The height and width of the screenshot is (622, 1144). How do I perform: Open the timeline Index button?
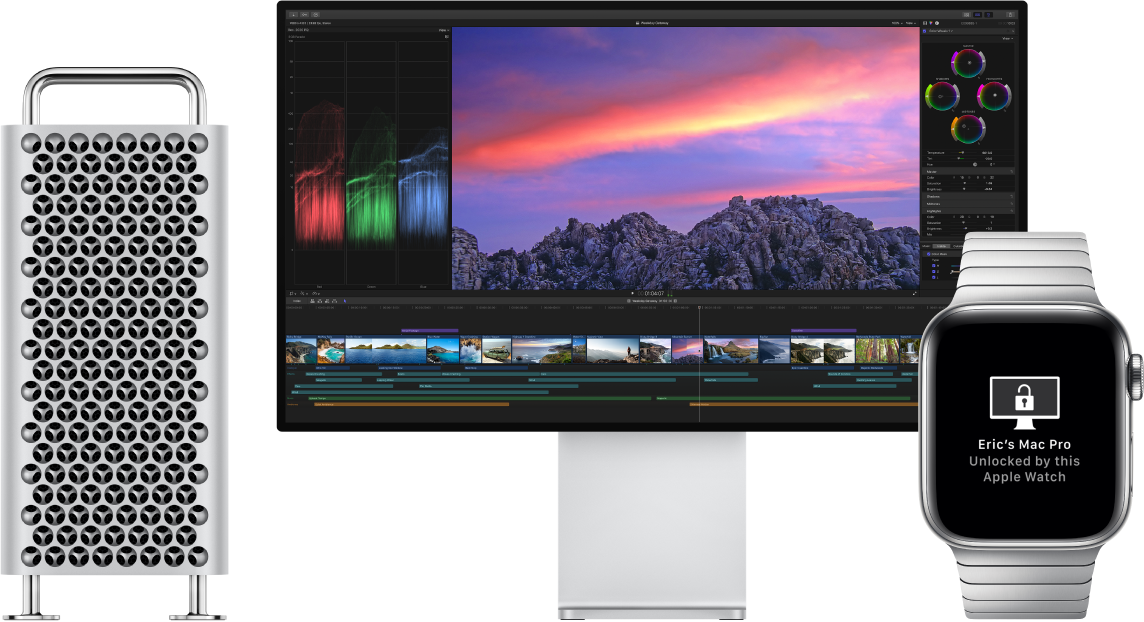(x=297, y=300)
